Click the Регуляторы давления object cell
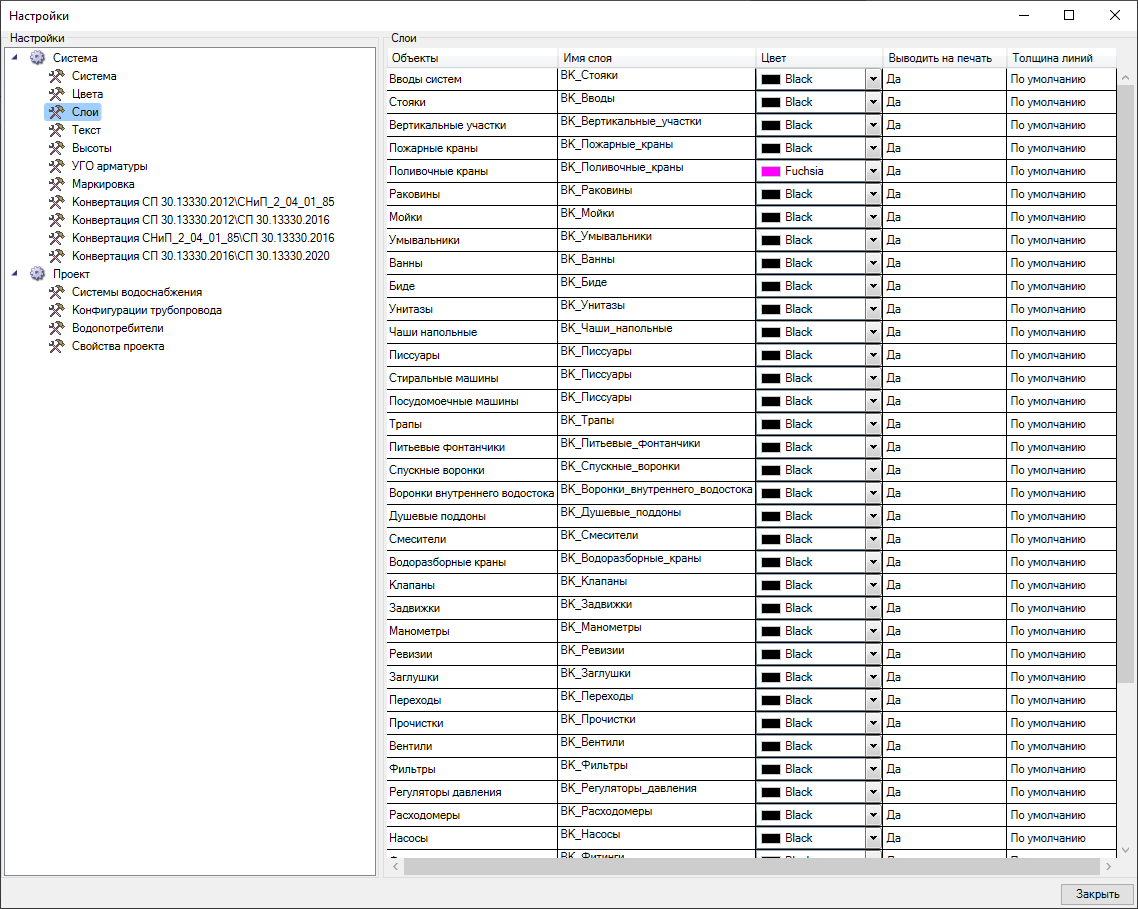Screen dimensions: 1138x909 (472, 792)
